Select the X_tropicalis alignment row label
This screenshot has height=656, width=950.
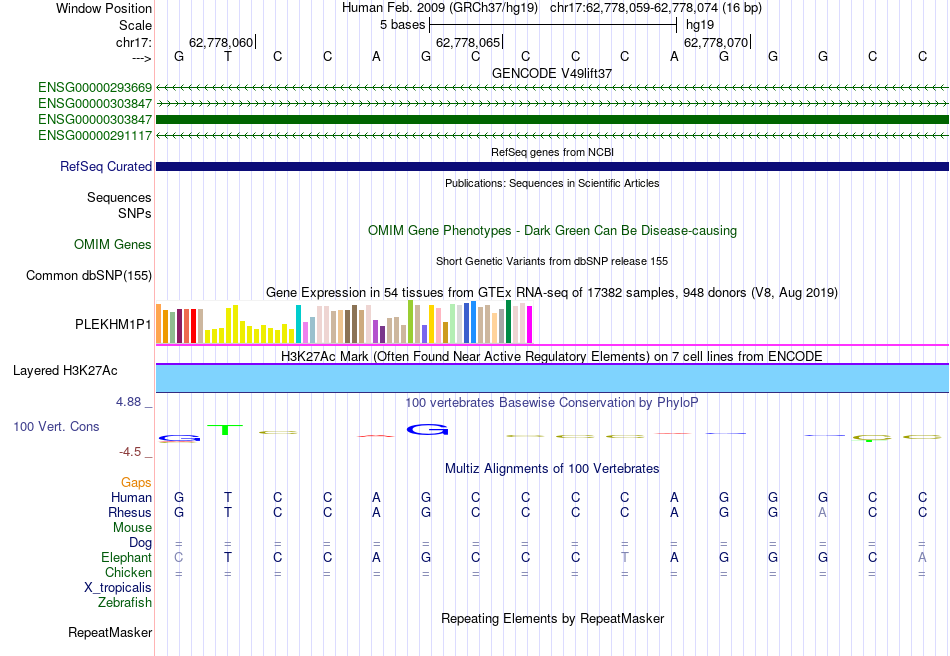pyautogui.click(x=118, y=588)
